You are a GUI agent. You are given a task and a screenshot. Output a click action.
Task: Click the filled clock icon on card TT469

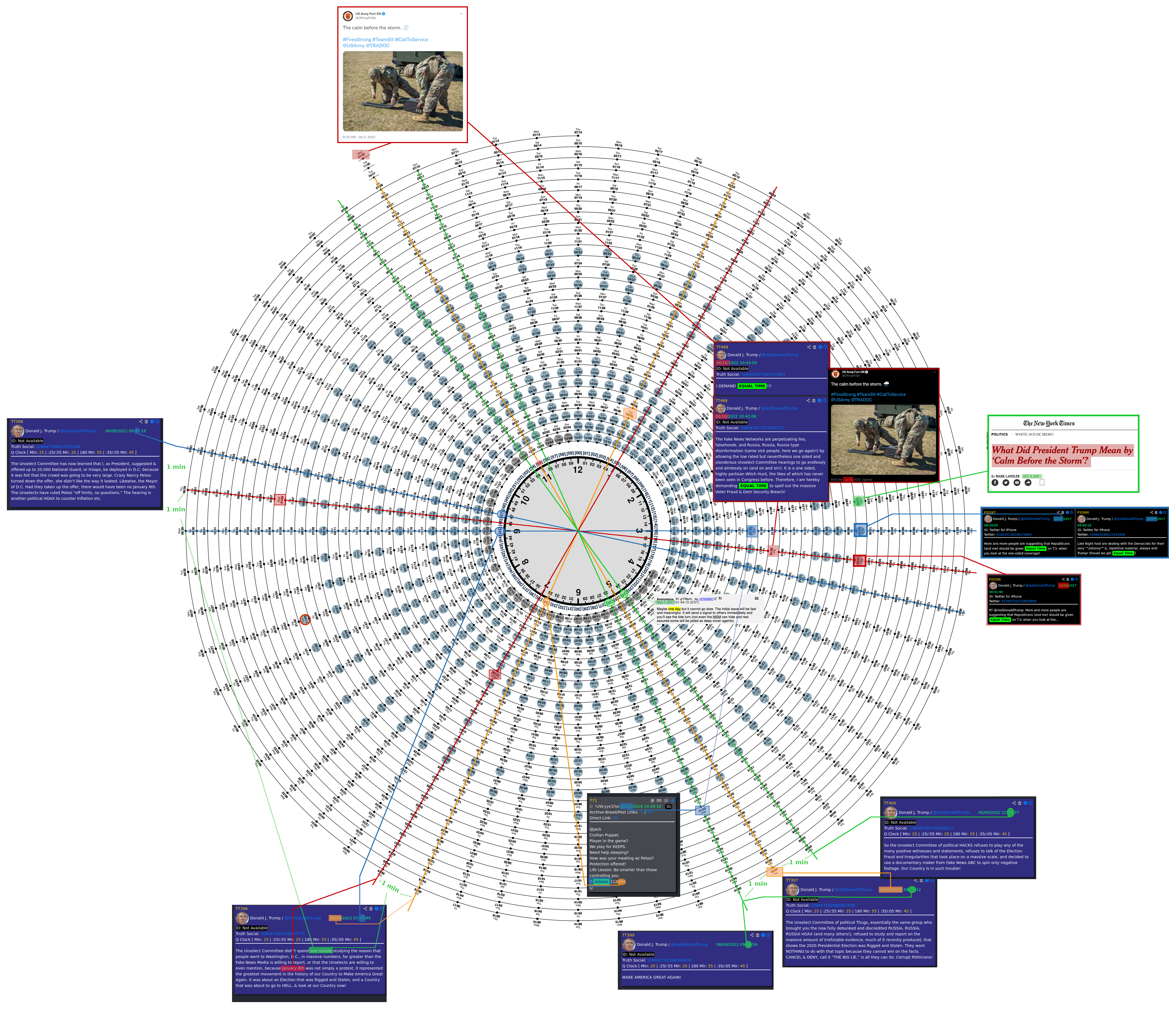[820, 347]
